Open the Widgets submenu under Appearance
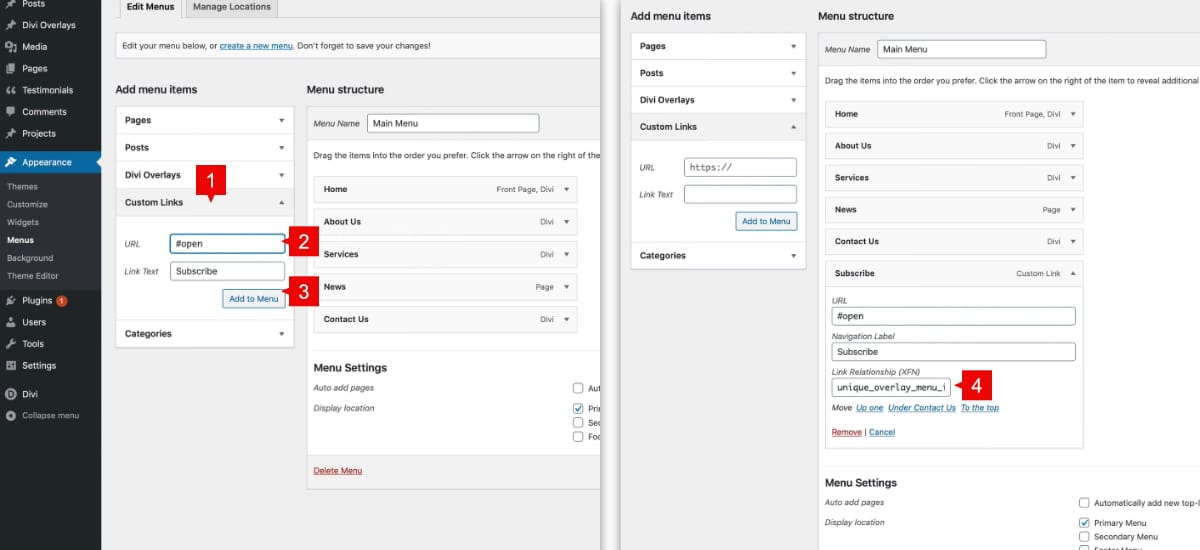The image size is (1200, 550). (22, 222)
